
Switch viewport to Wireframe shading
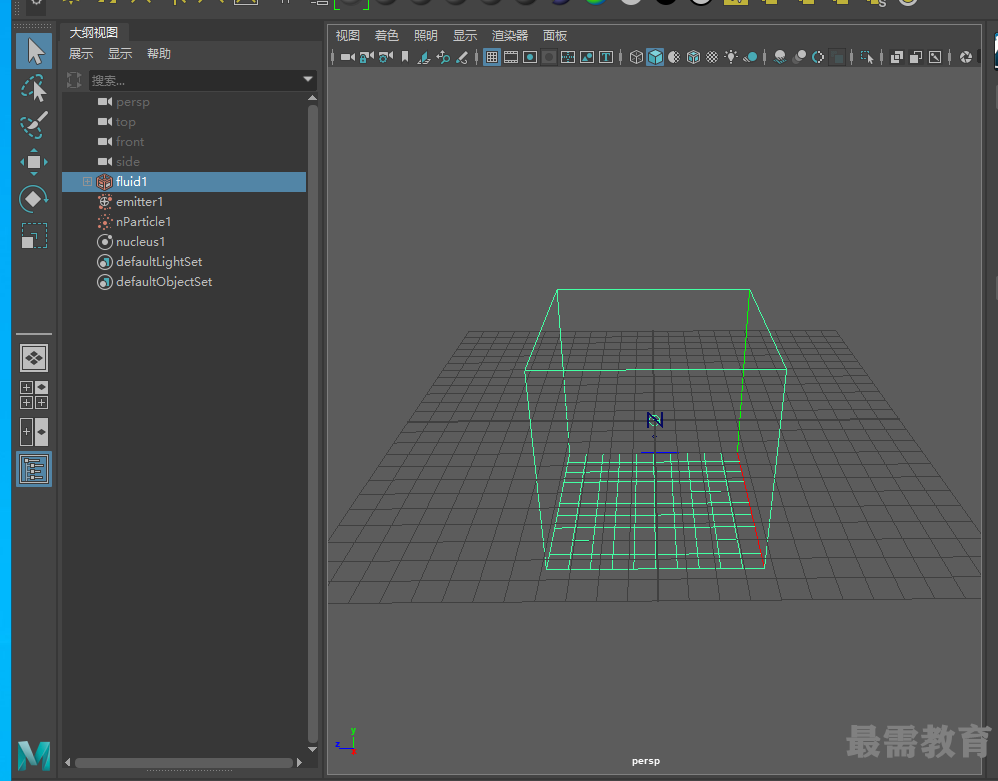click(636, 57)
